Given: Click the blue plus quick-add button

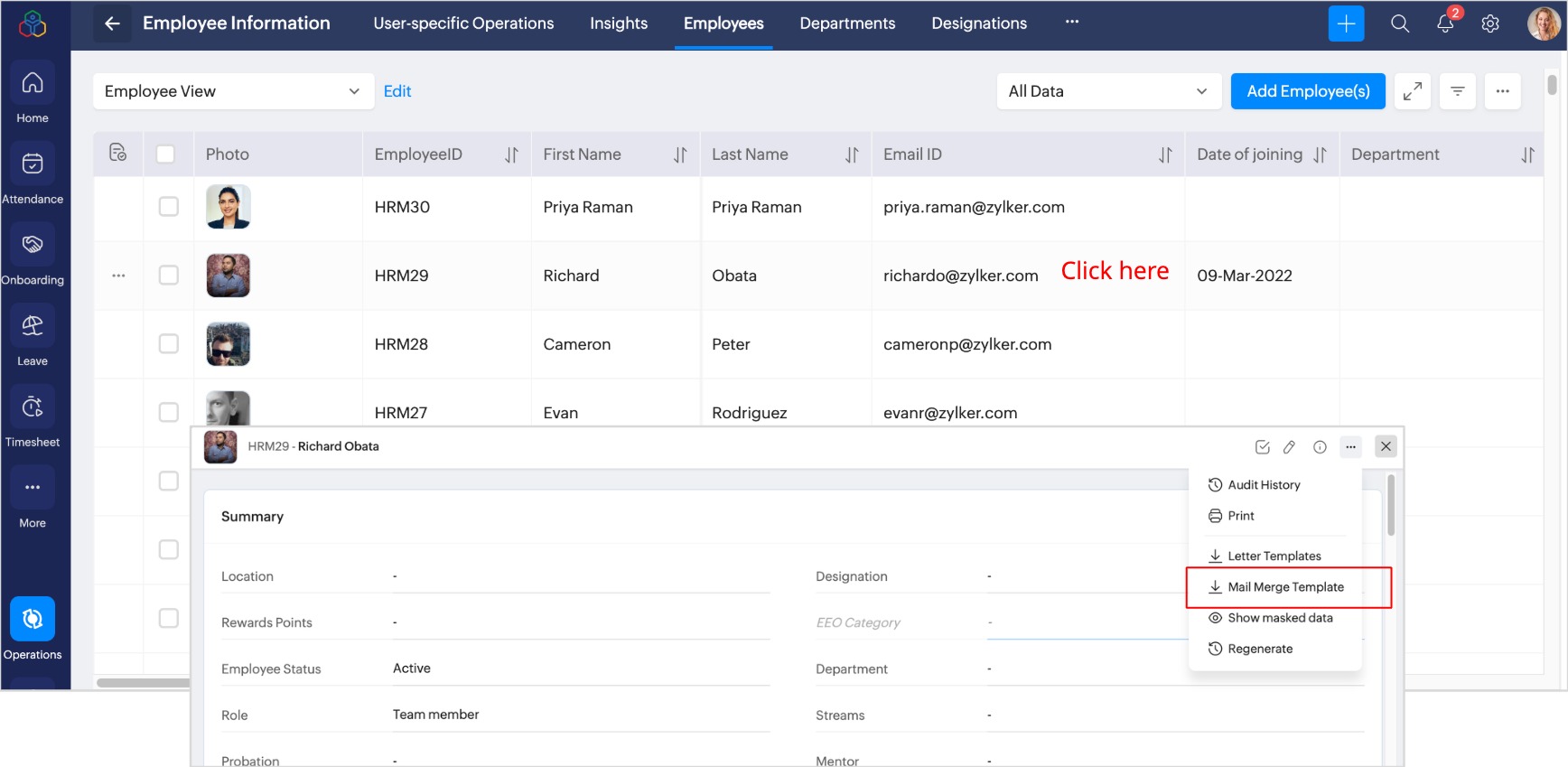Looking at the screenshot, I should [1345, 24].
